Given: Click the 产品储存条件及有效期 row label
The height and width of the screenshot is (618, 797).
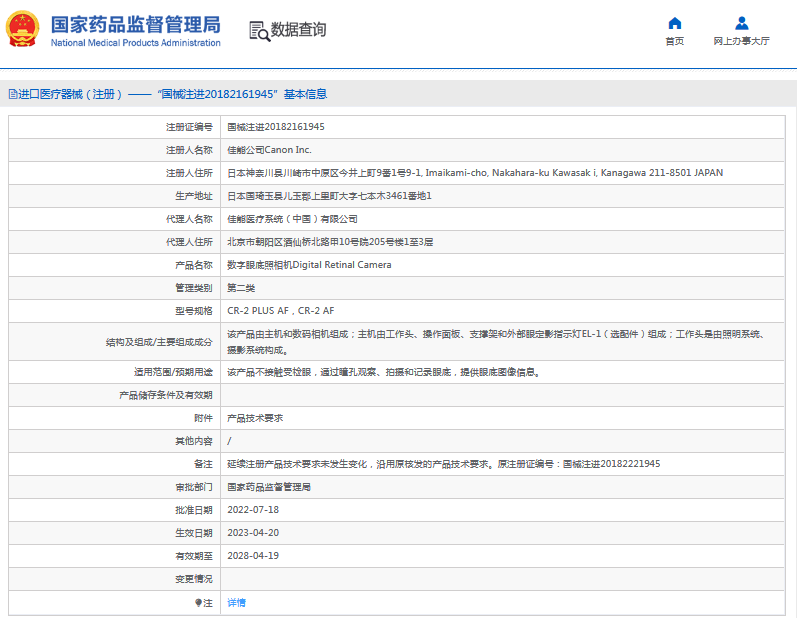Looking at the screenshot, I should tap(166, 395).
